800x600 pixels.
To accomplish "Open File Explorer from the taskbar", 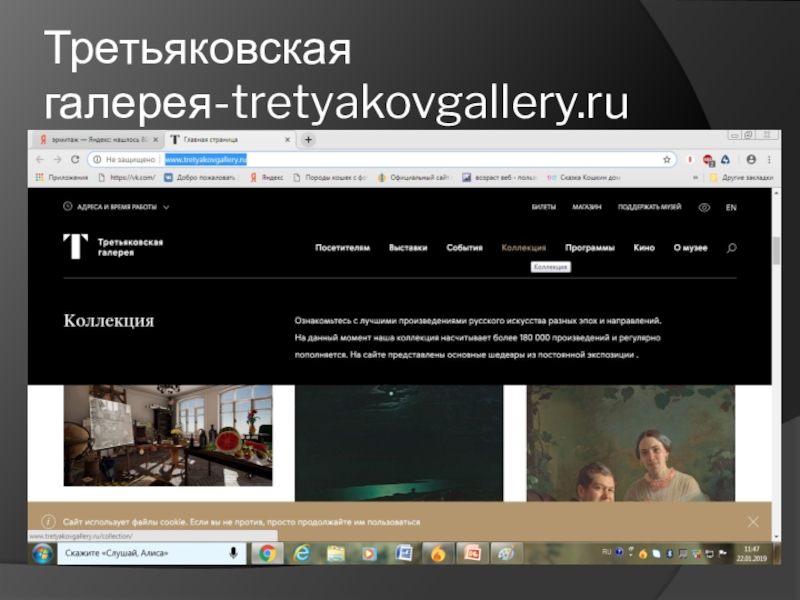I will click(x=336, y=554).
